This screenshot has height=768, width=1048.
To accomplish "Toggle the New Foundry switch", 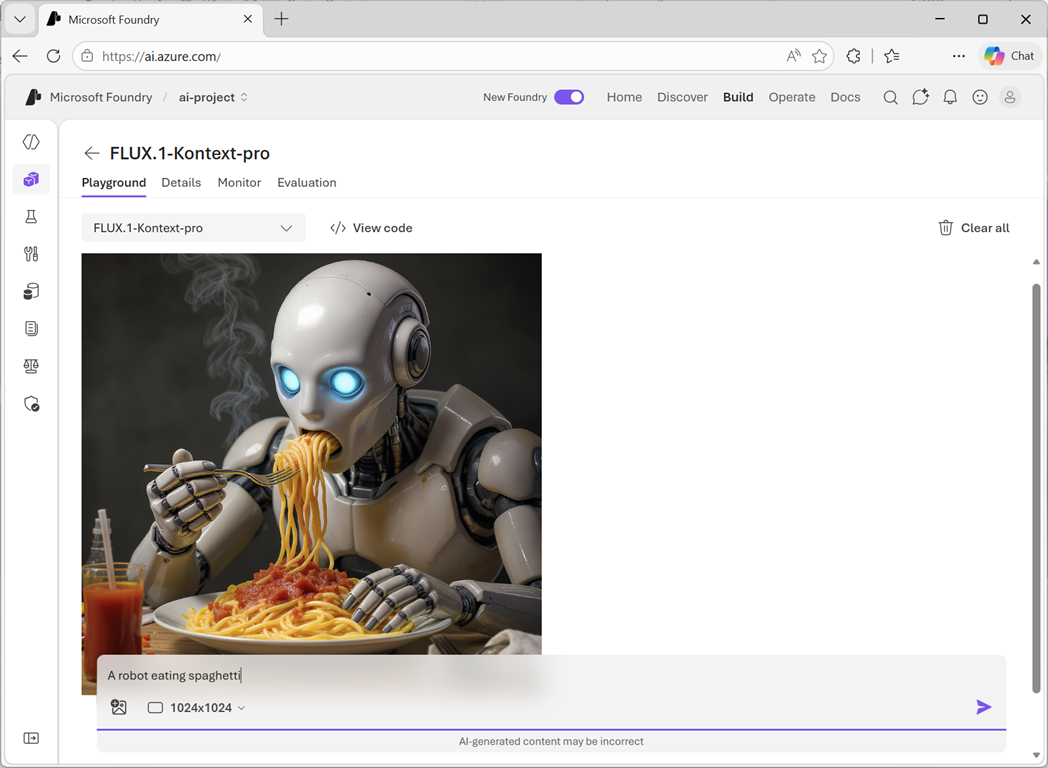I will point(569,98).
